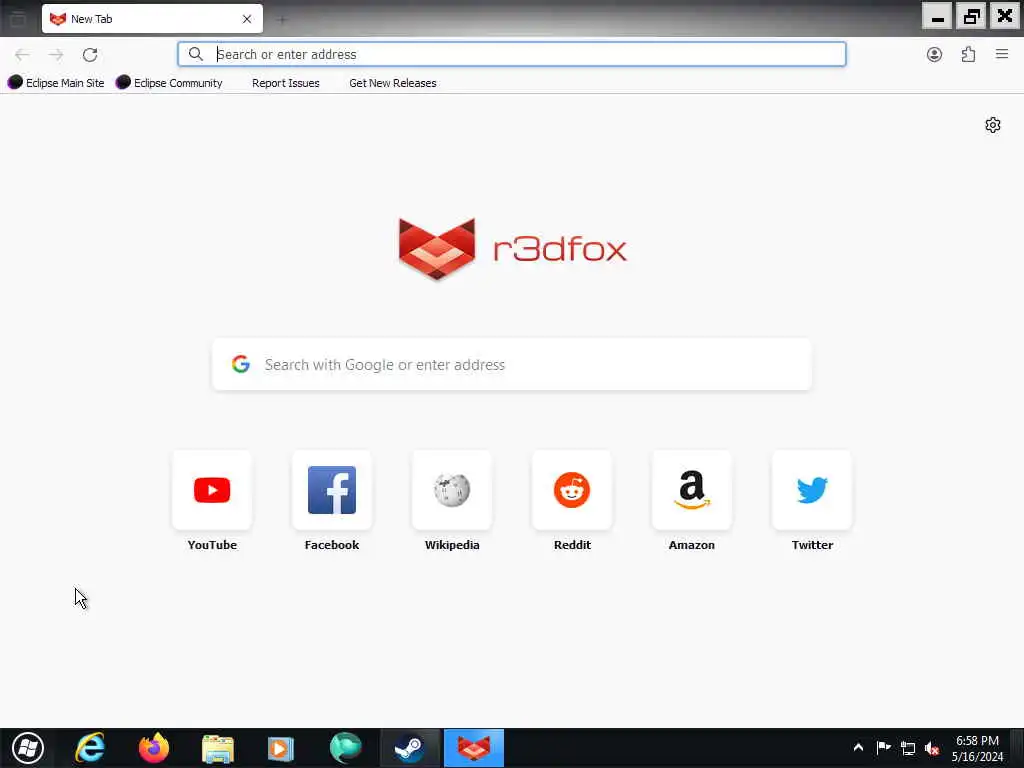This screenshot has width=1024, height=768.
Task: Click the network tray icon
Action: pyautogui.click(x=908, y=748)
